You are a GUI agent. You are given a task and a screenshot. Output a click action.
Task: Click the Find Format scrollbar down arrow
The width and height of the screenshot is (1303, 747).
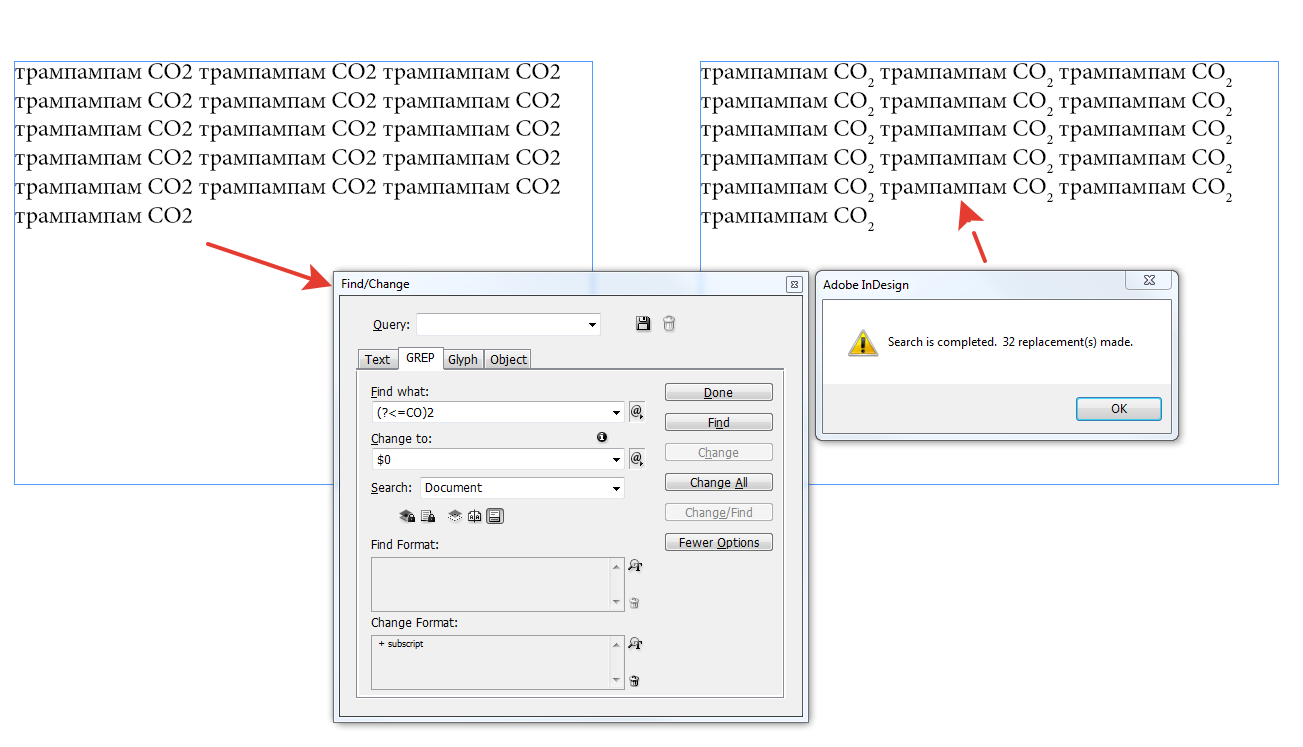point(616,603)
